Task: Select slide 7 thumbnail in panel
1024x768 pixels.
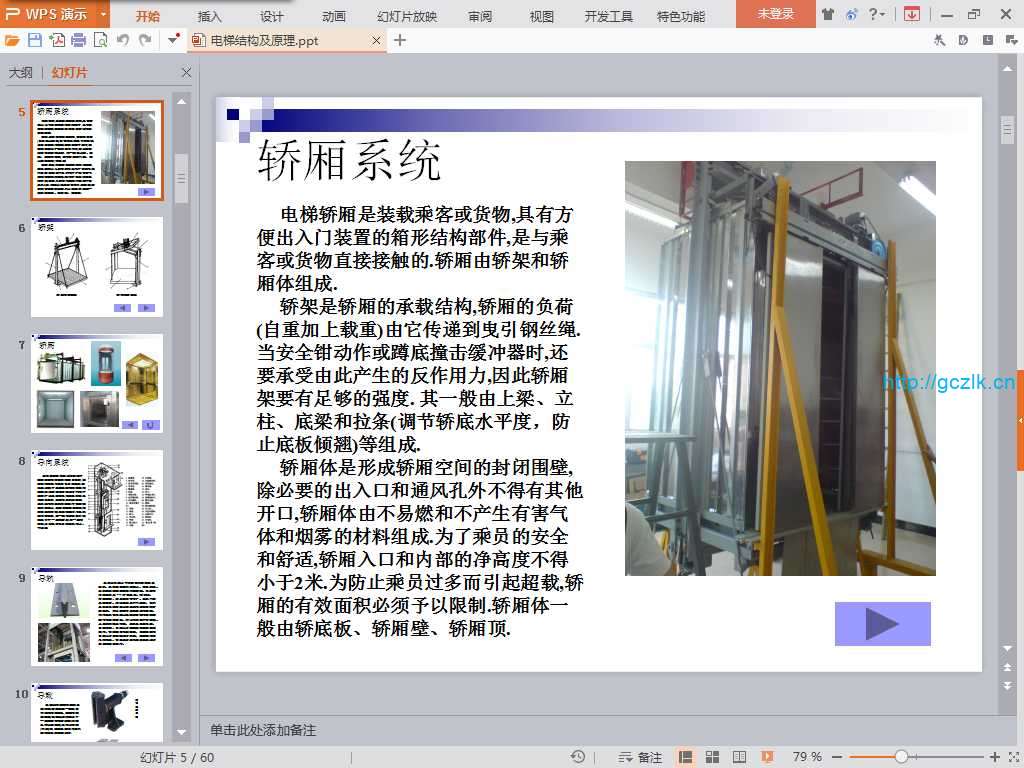Action: 96,383
